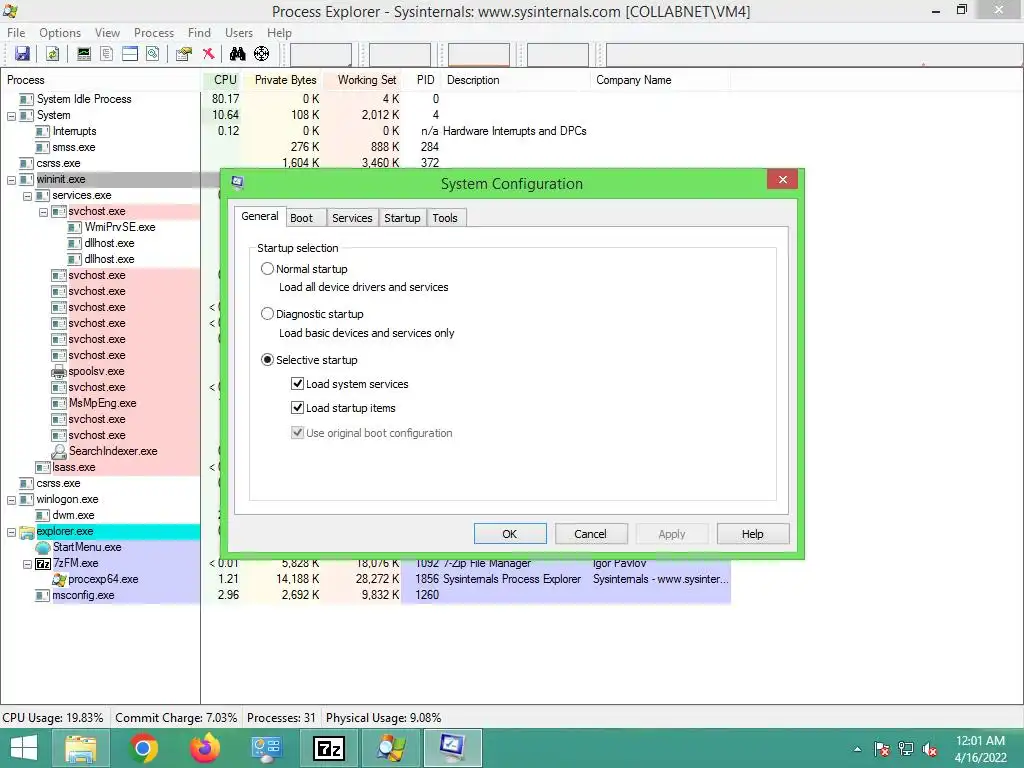This screenshot has height=768, width=1024.
Task: Click Use original boot configuration checkbox
Action: click(297, 433)
